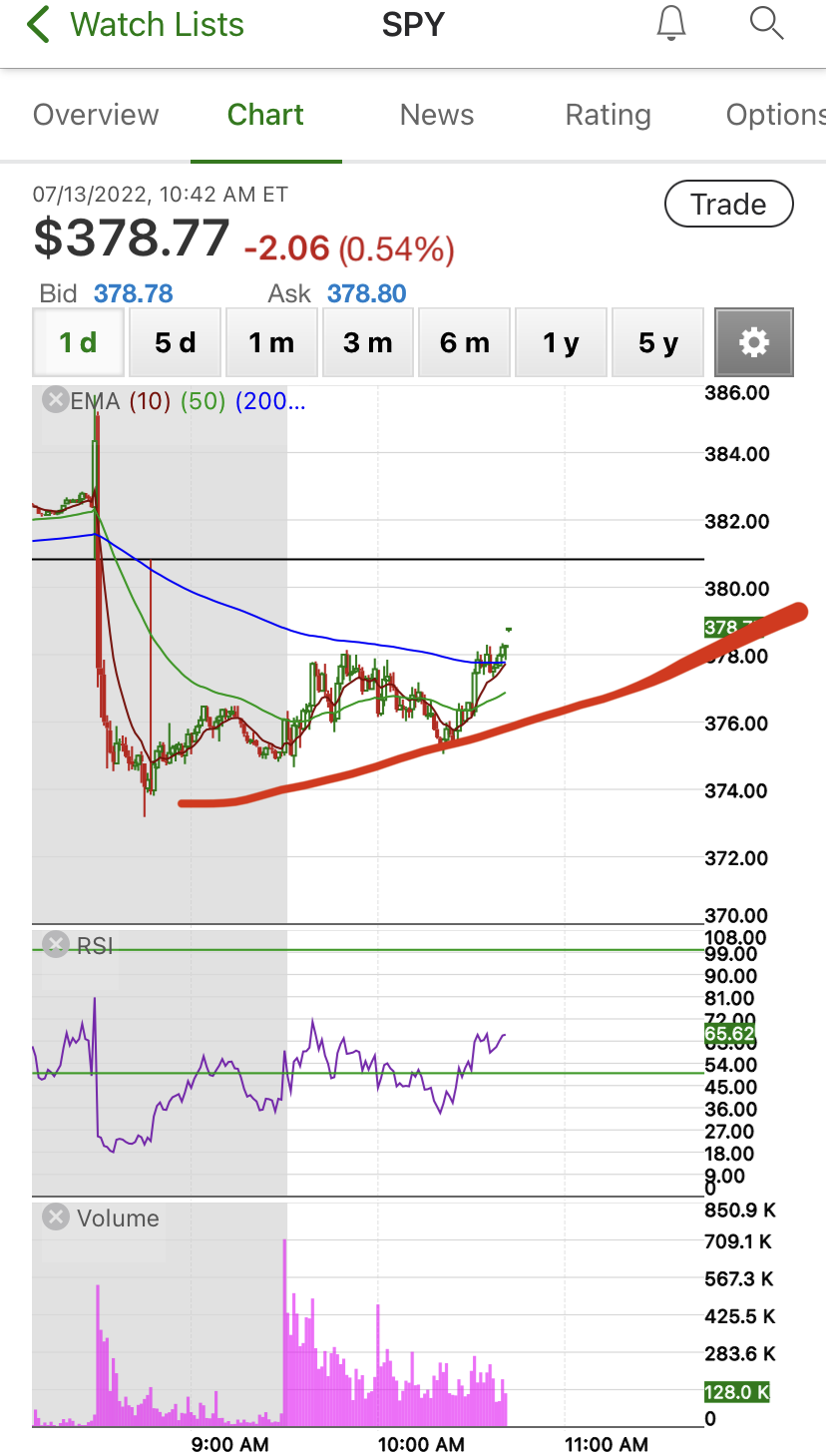Tap the Volume panel label
This screenshot has width=826, height=1456.
pyautogui.click(x=118, y=1218)
